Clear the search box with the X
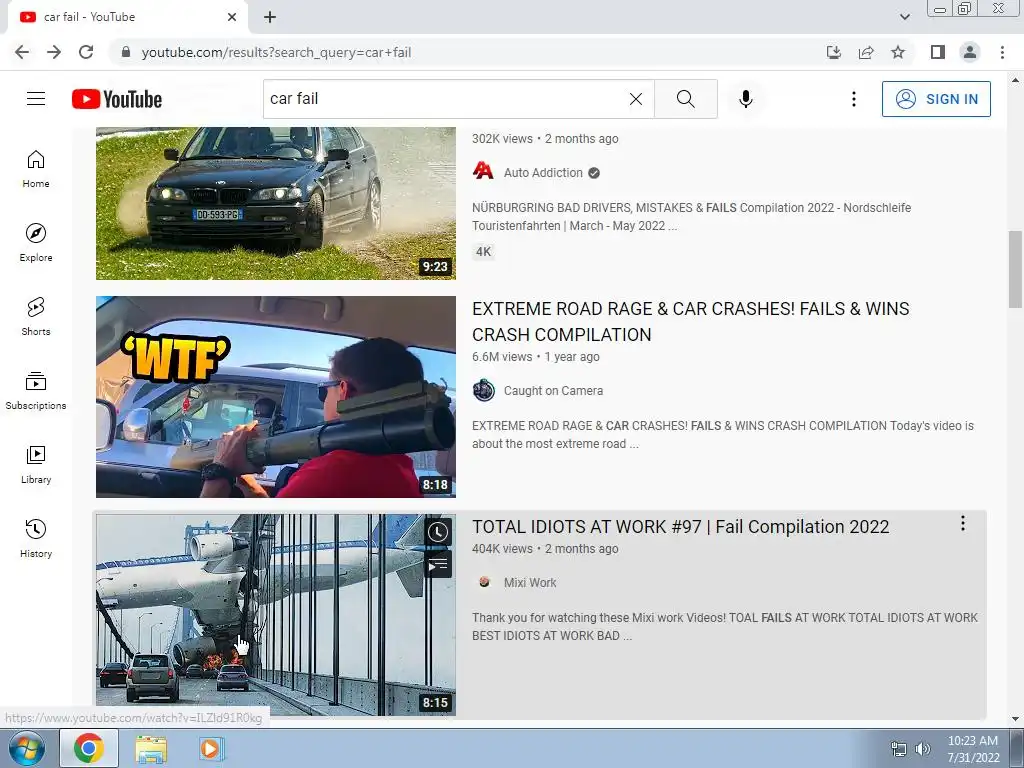1024x768 pixels. click(635, 99)
